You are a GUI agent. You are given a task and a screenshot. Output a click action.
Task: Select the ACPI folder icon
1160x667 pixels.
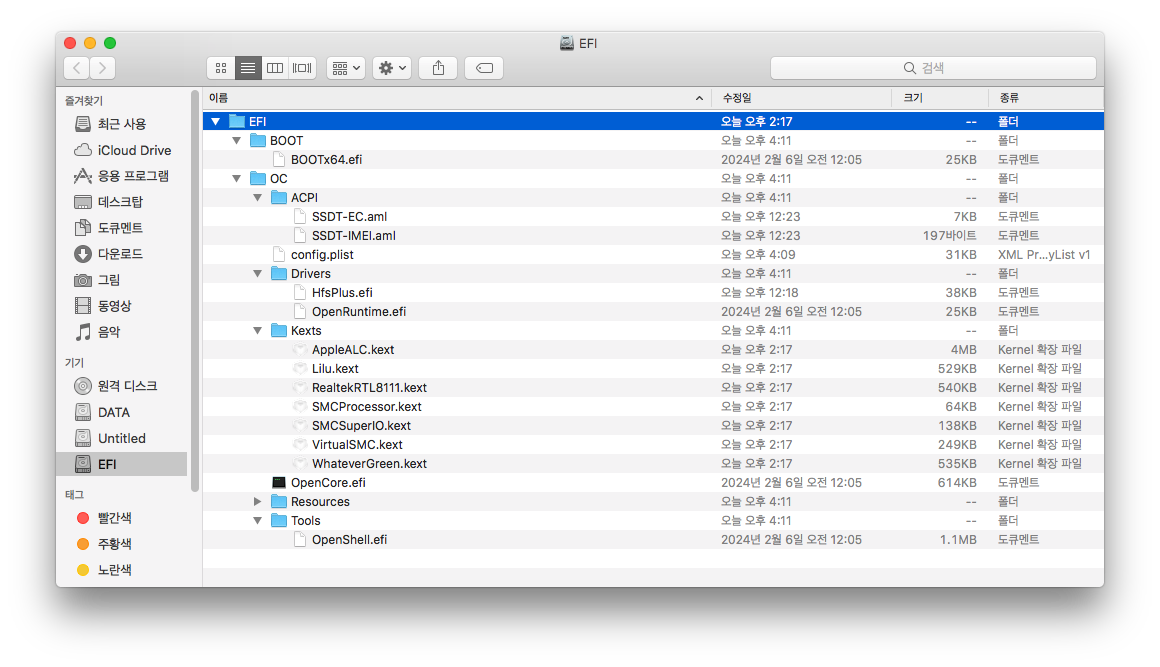click(279, 197)
